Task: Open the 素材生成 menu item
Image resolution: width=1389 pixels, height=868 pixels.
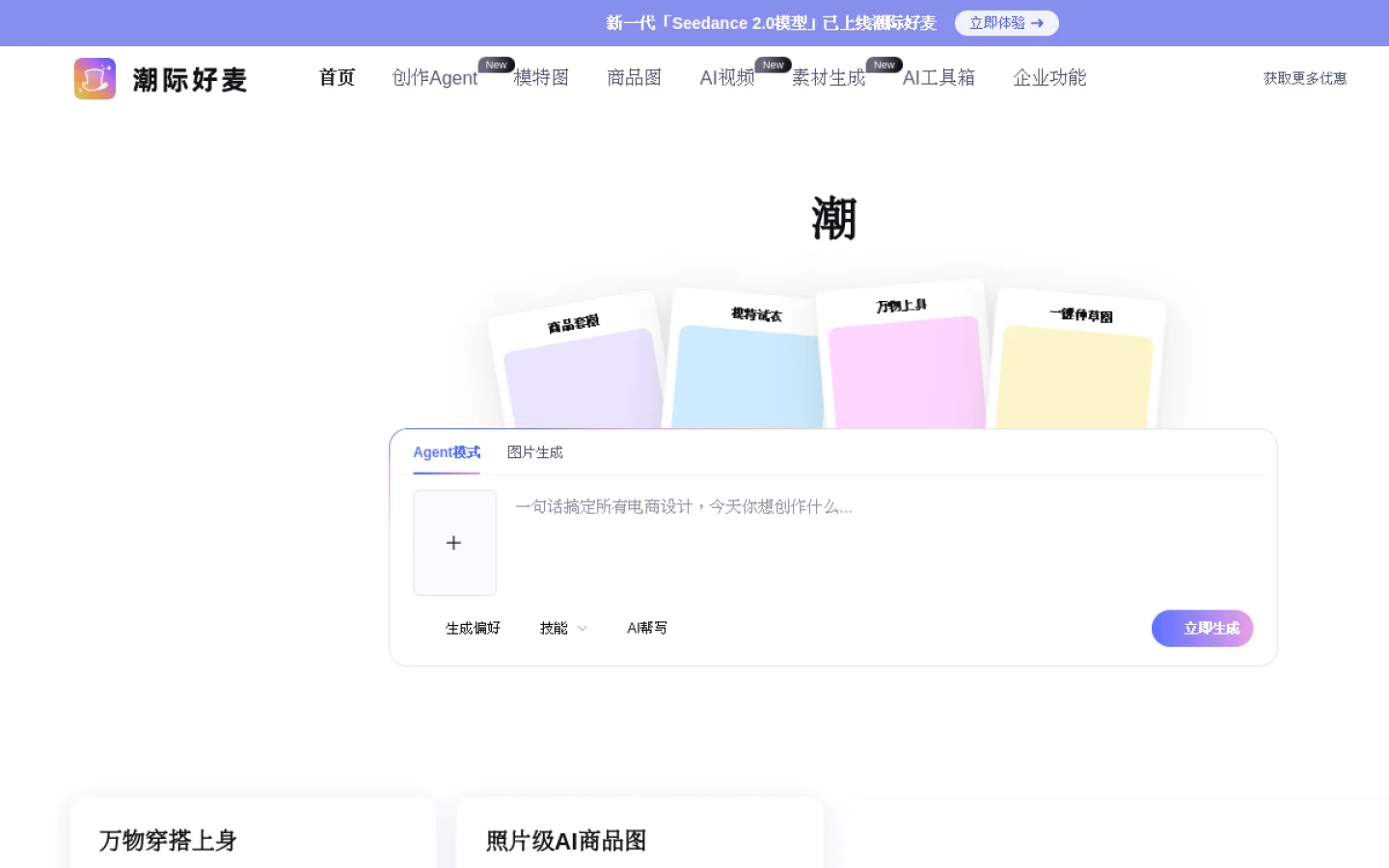Action: coord(829,77)
